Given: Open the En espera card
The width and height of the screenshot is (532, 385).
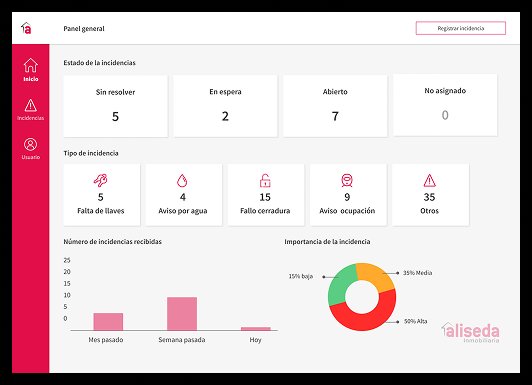Looking at the screenshot, I should (225, 106).
